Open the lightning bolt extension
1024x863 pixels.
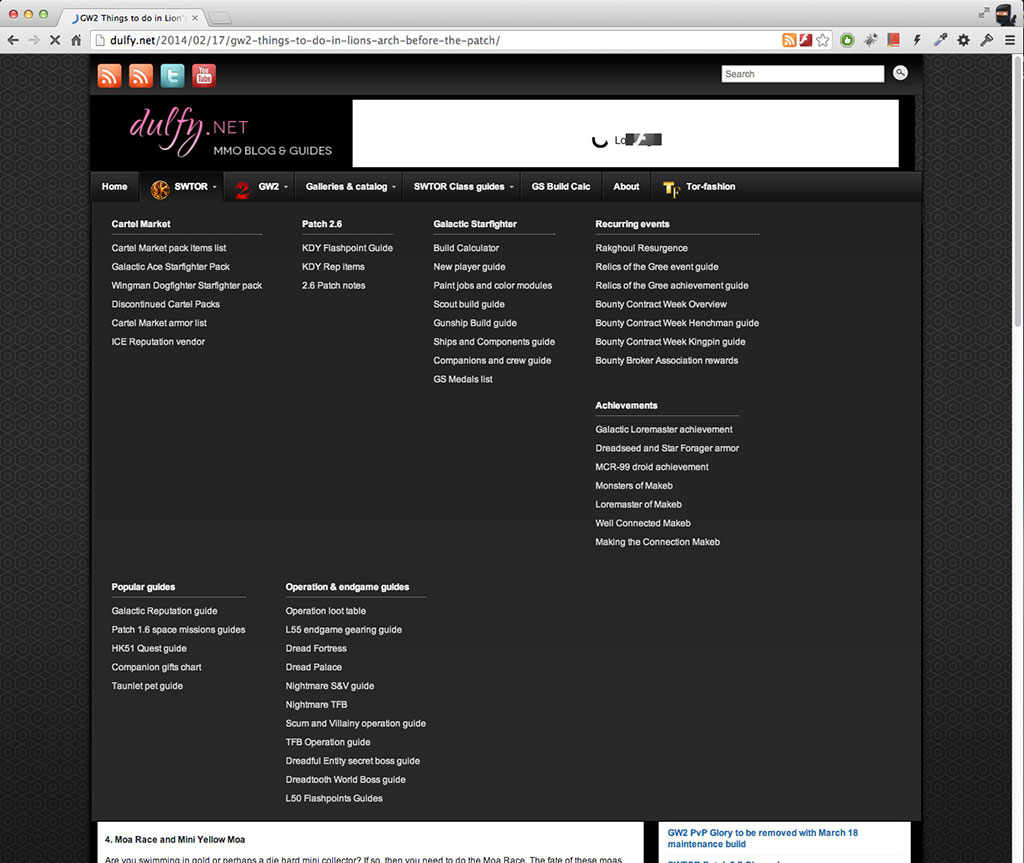(x=917, y=41)
